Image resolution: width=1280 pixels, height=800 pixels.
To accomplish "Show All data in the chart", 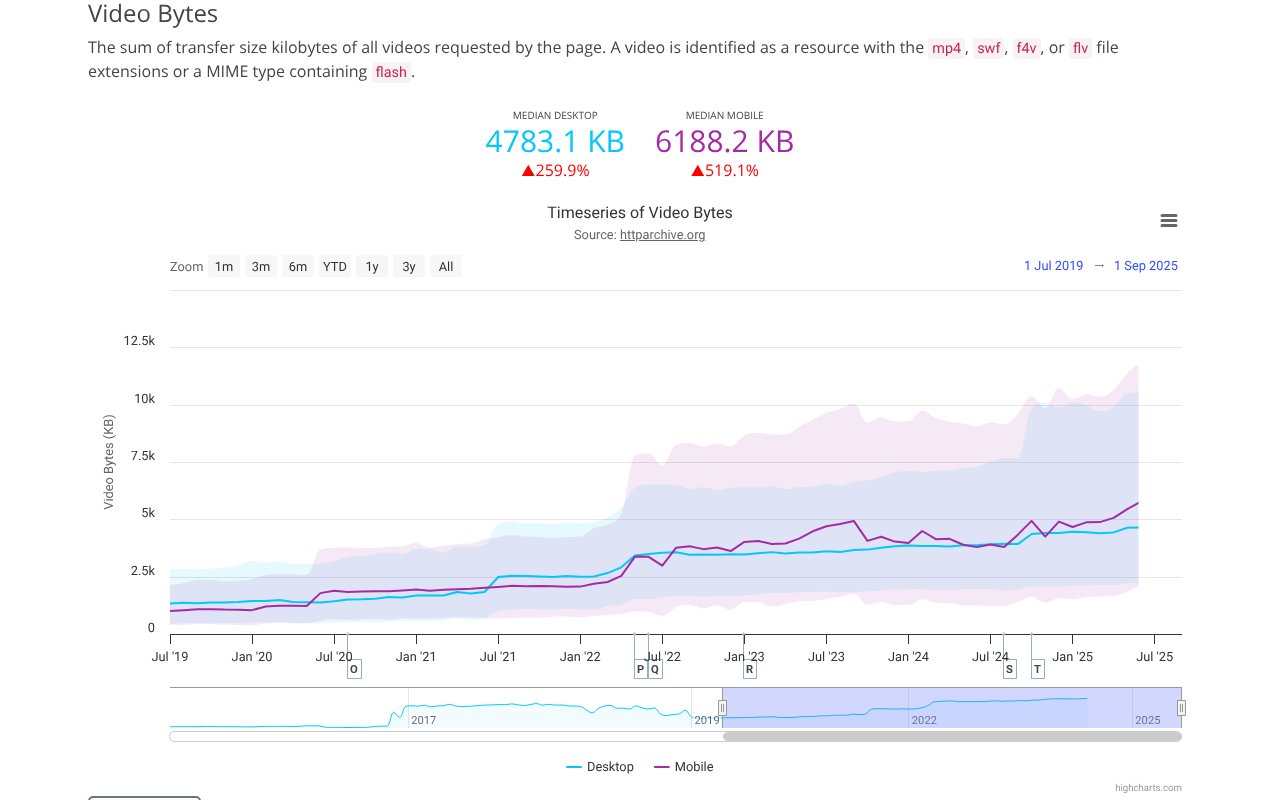I will click(x=446, y=267).
